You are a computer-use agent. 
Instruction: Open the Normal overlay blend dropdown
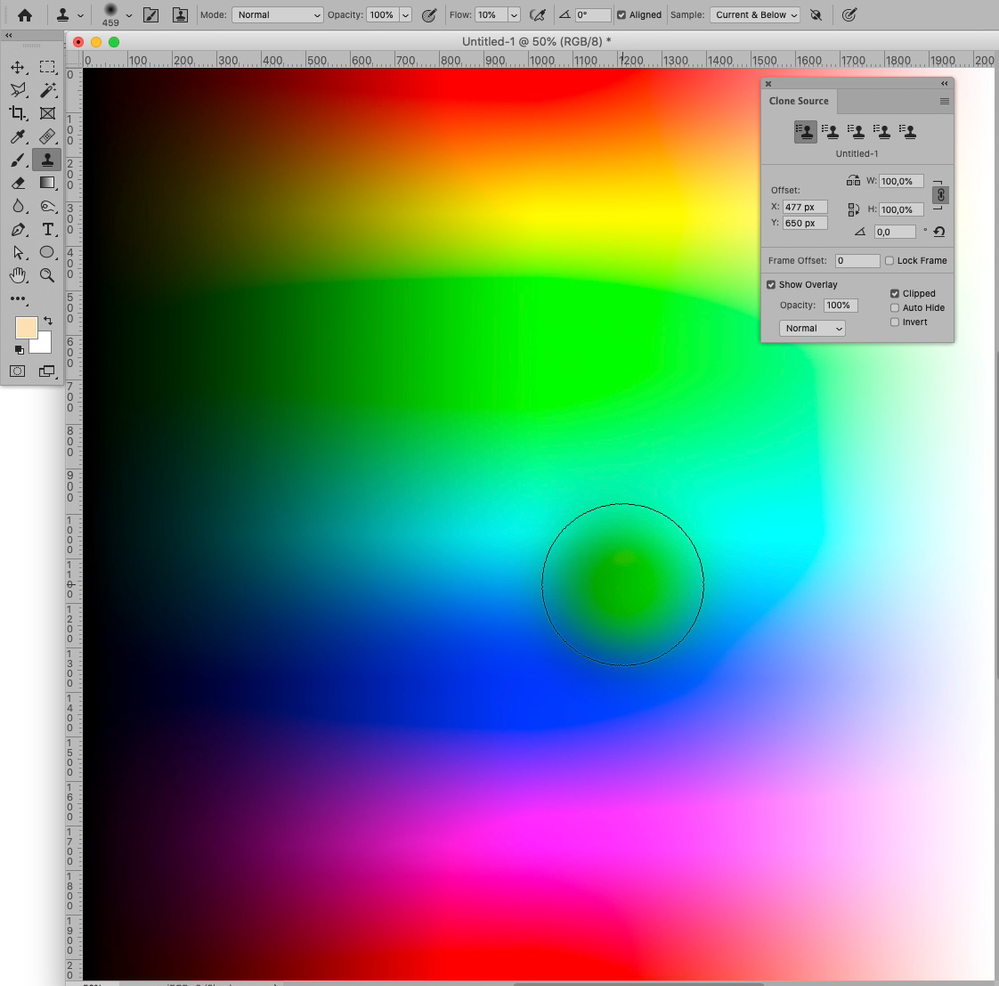coord(811,328)
